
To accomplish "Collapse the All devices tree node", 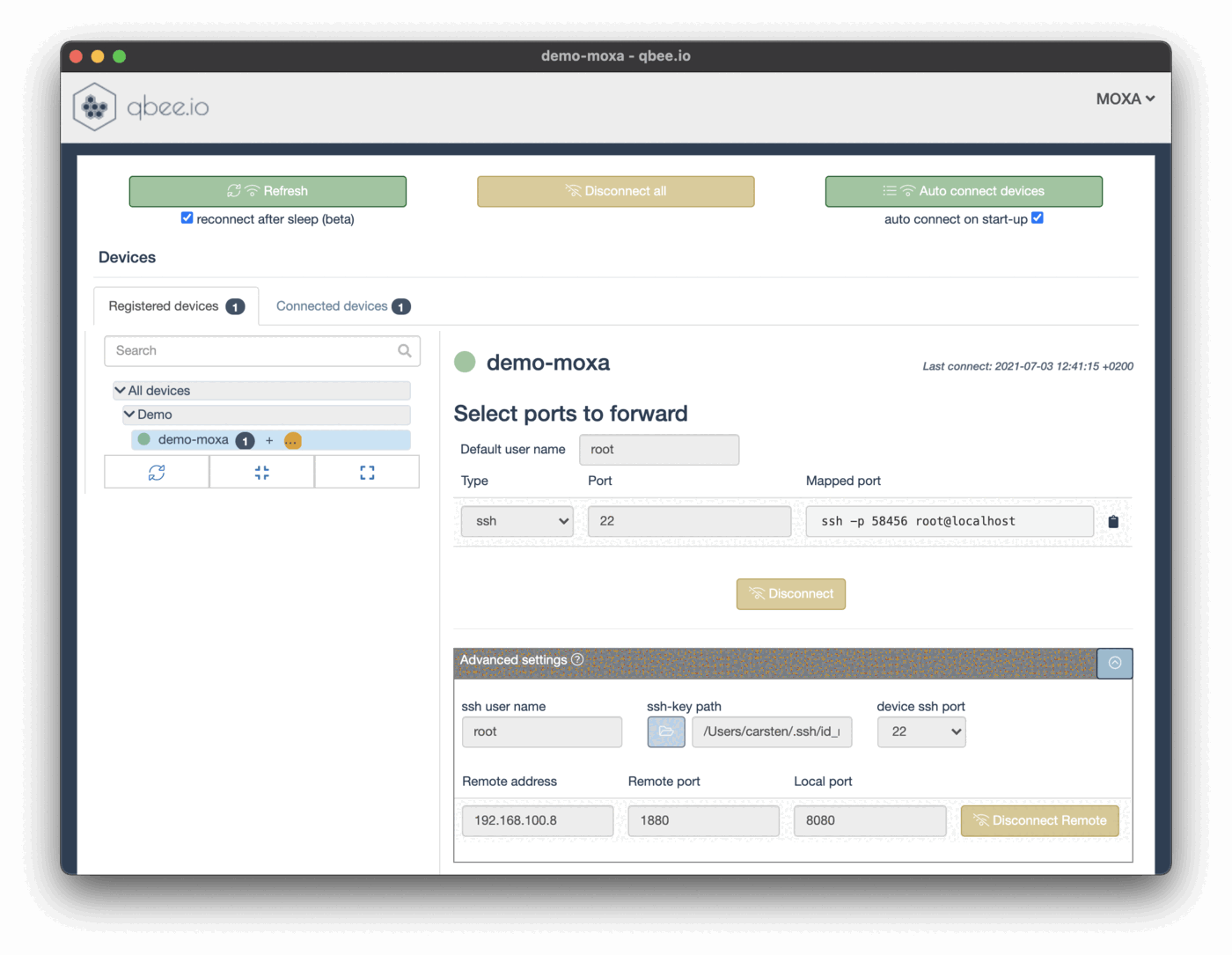I will (x=121, y=390).
